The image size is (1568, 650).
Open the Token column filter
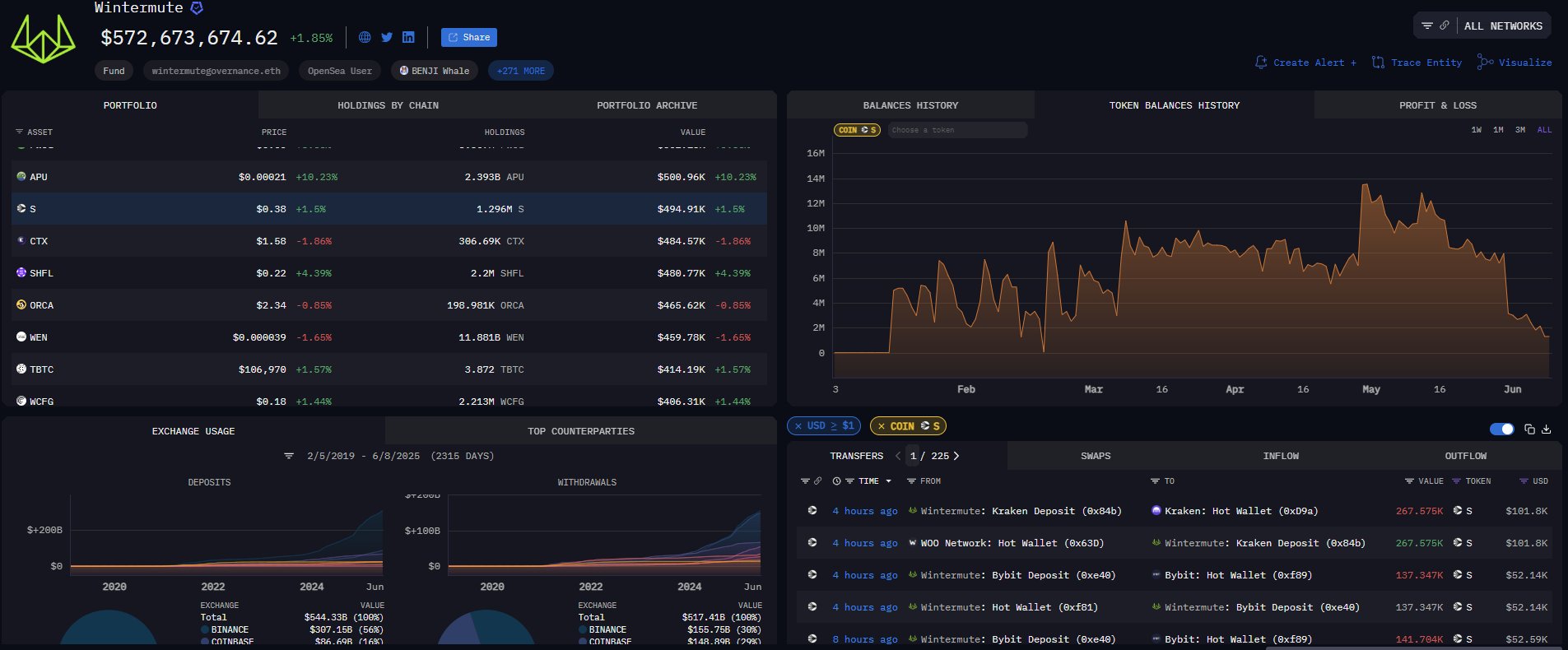tap(1456, 481)
